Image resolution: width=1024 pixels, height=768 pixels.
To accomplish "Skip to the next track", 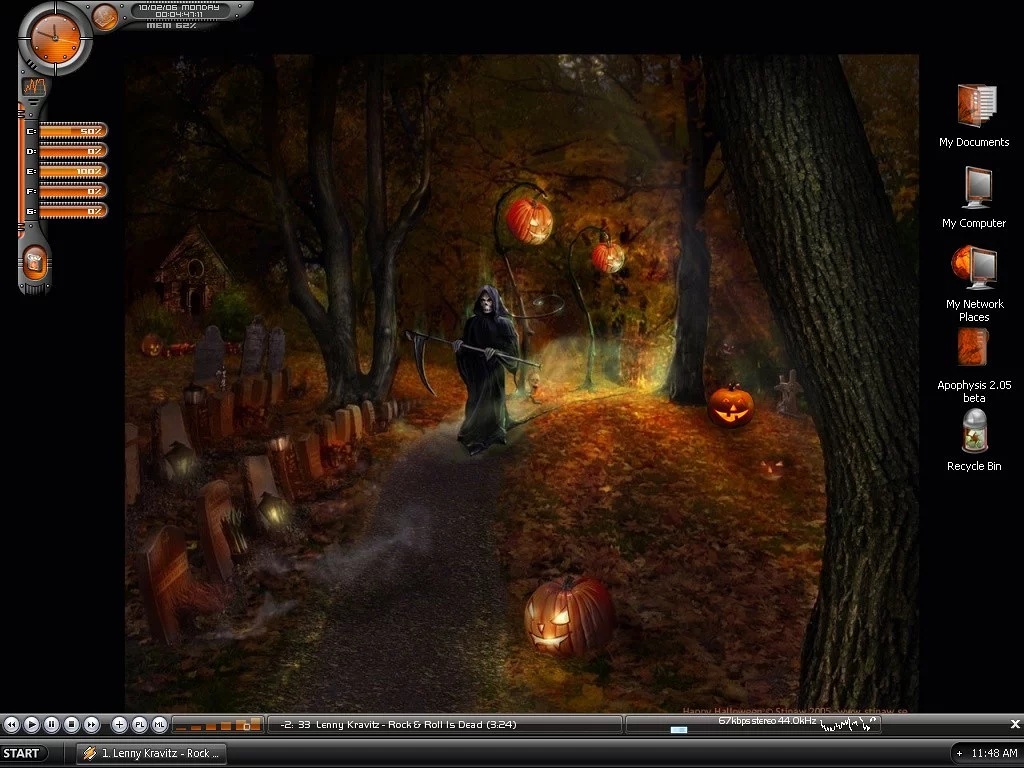I will click(91, 724).
